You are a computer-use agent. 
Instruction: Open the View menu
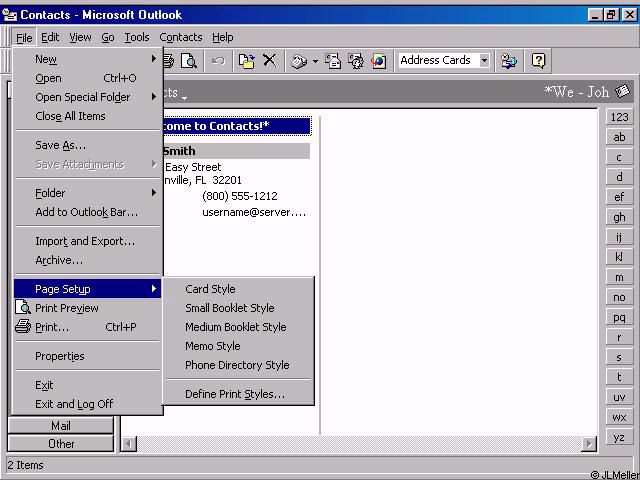tap(80, 38)
